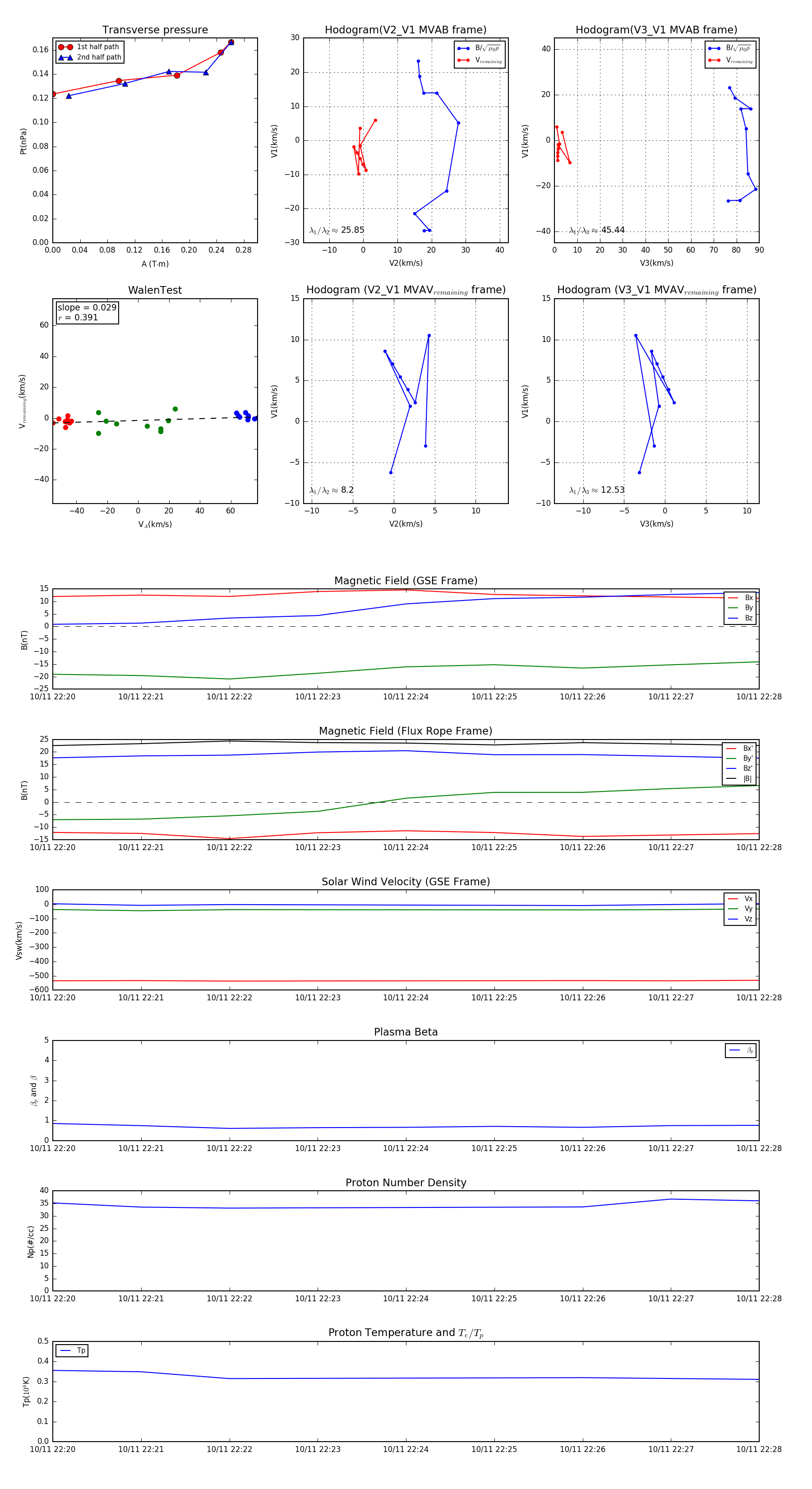Click the "slope = 0.029" annotation

coord(87,308)
